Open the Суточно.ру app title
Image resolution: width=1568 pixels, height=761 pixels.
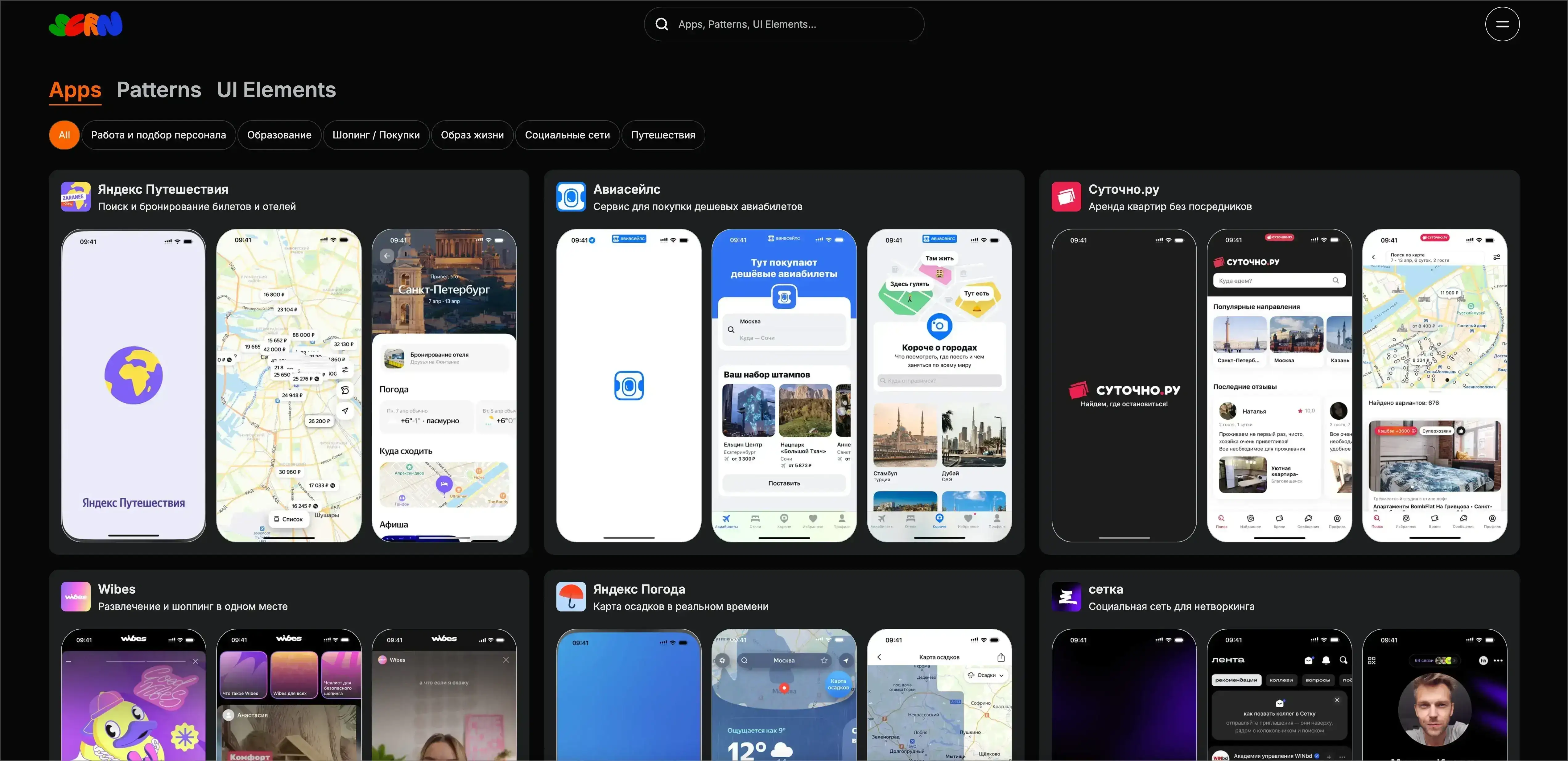tap(1124, 189)
